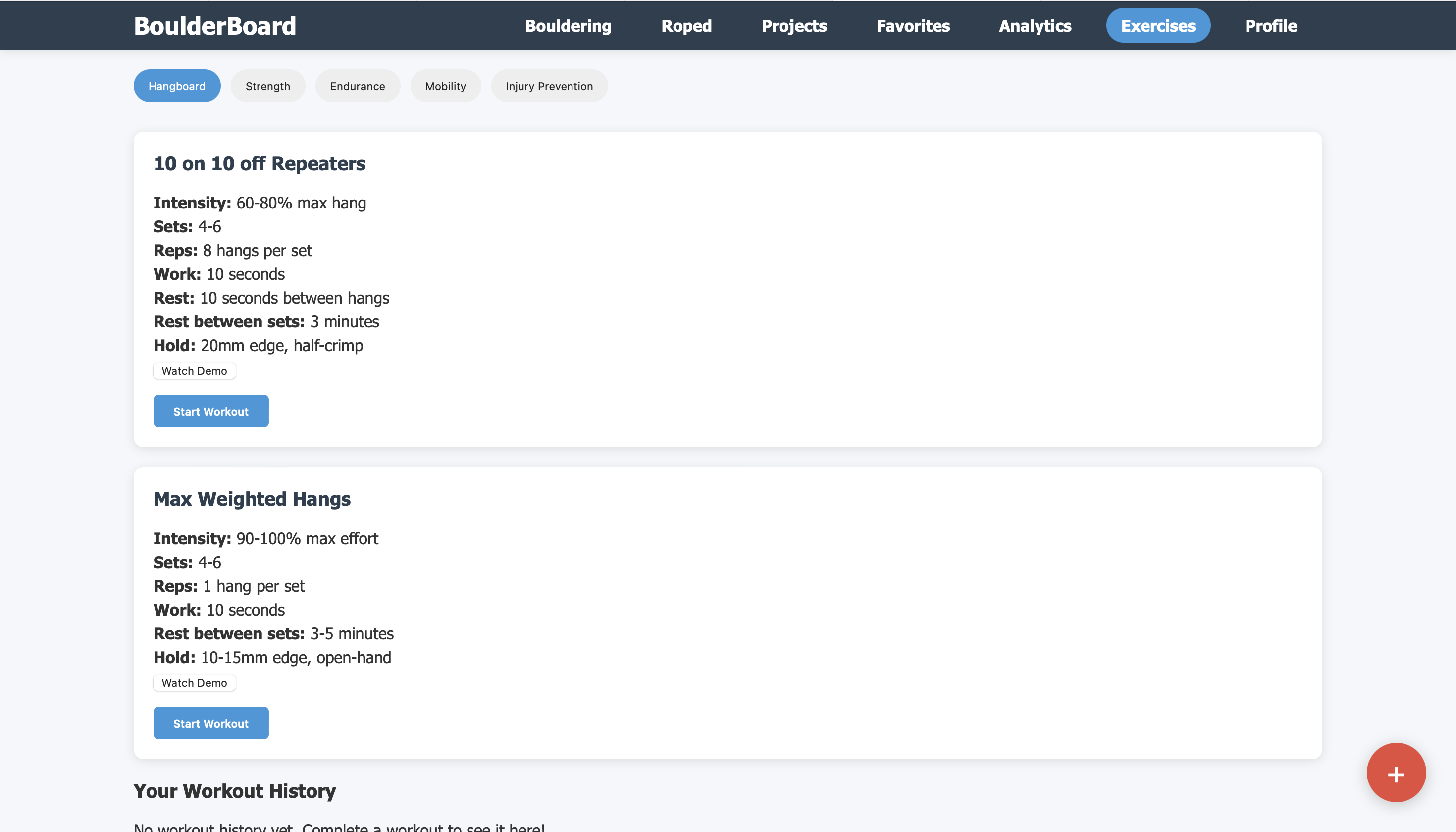The width and height of the screenshot is (1456, 832).
Task: Watch Demo for Max Weighted Hangs
Action: pyautogui.click(x=194, y=683)
